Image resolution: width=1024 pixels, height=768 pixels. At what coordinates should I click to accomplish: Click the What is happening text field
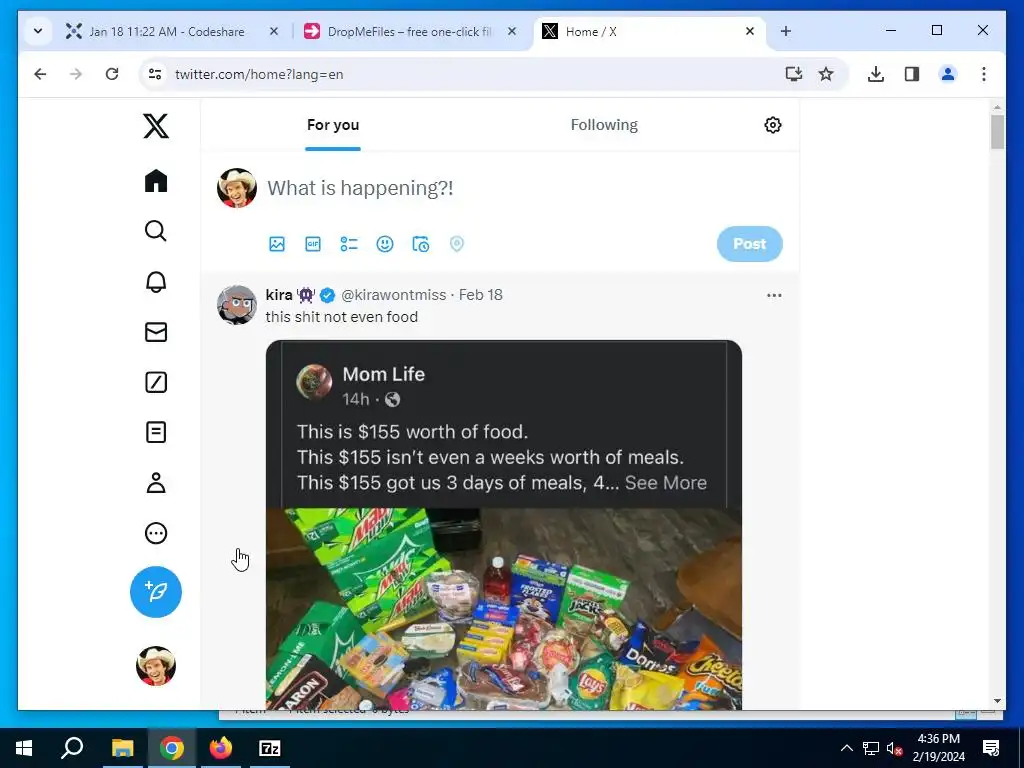point(360,188)
